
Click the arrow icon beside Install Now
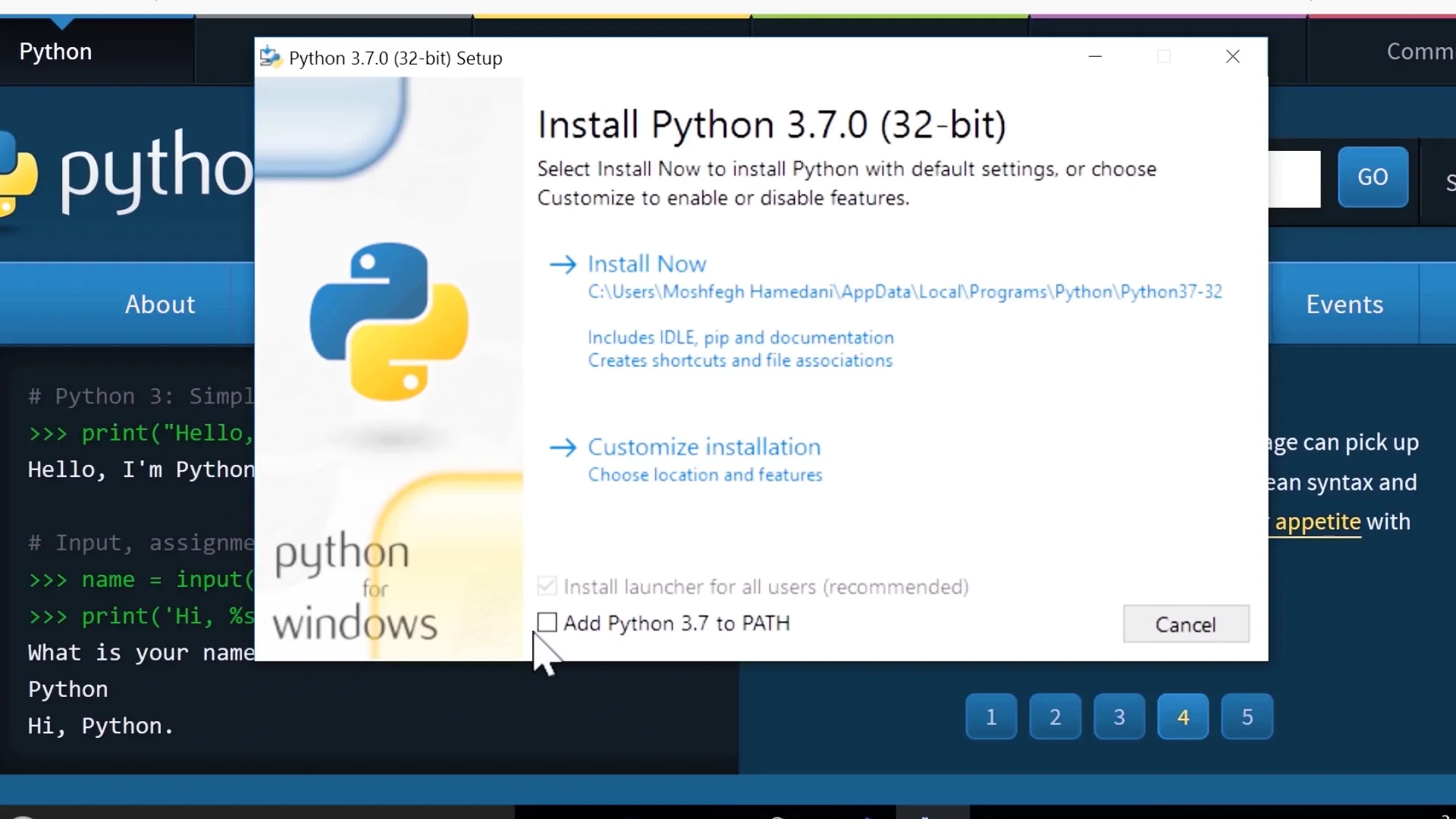click(x=564, y=264)
